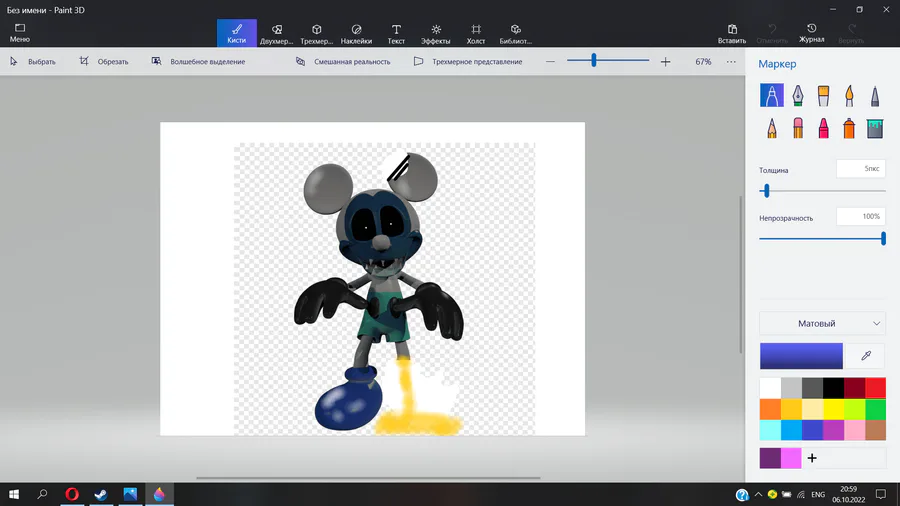This screenshot has width=900, height=506.
Task: Click the Непрозрачность opacity value field
Action: tap(861, 216)
